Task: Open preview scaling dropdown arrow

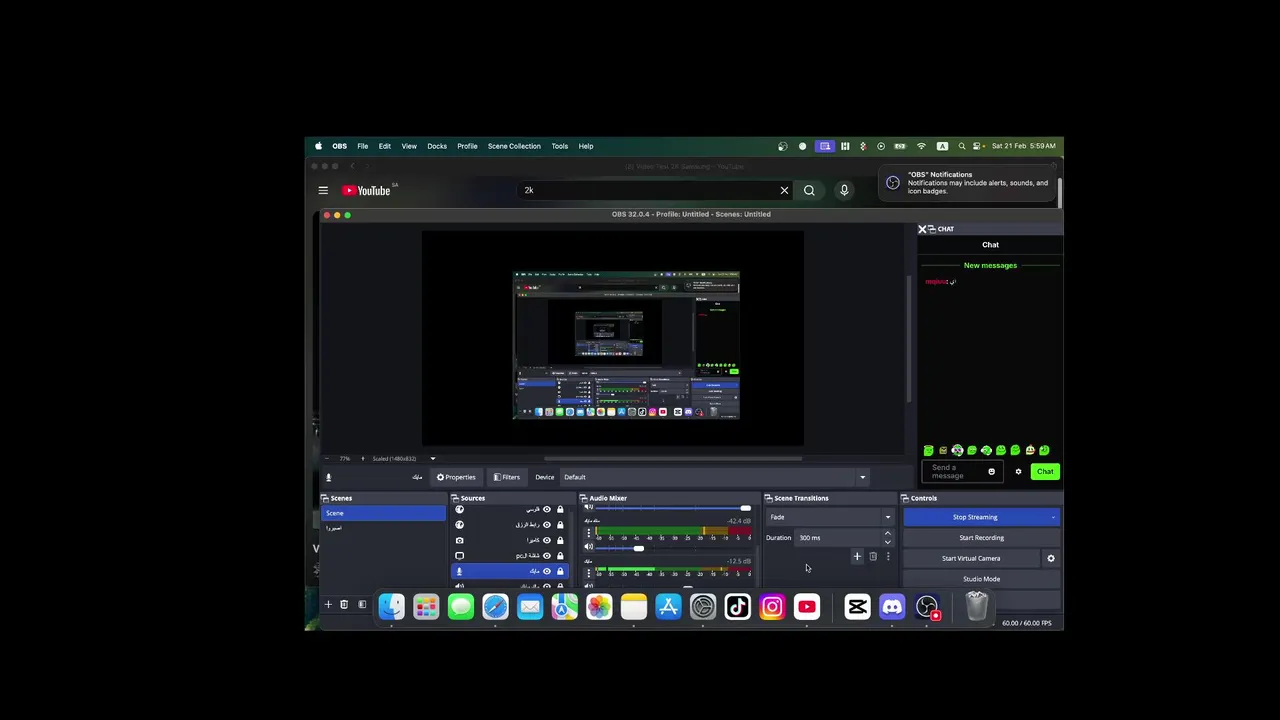Action: click(433, 459)
